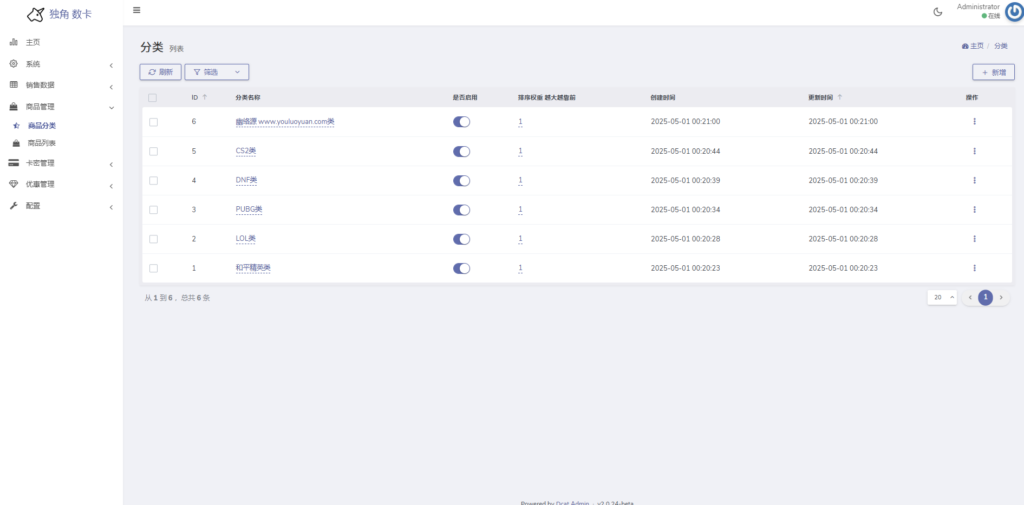Disable the category with ID 1
Screen dimensions: 1024x505
(462, 269)
